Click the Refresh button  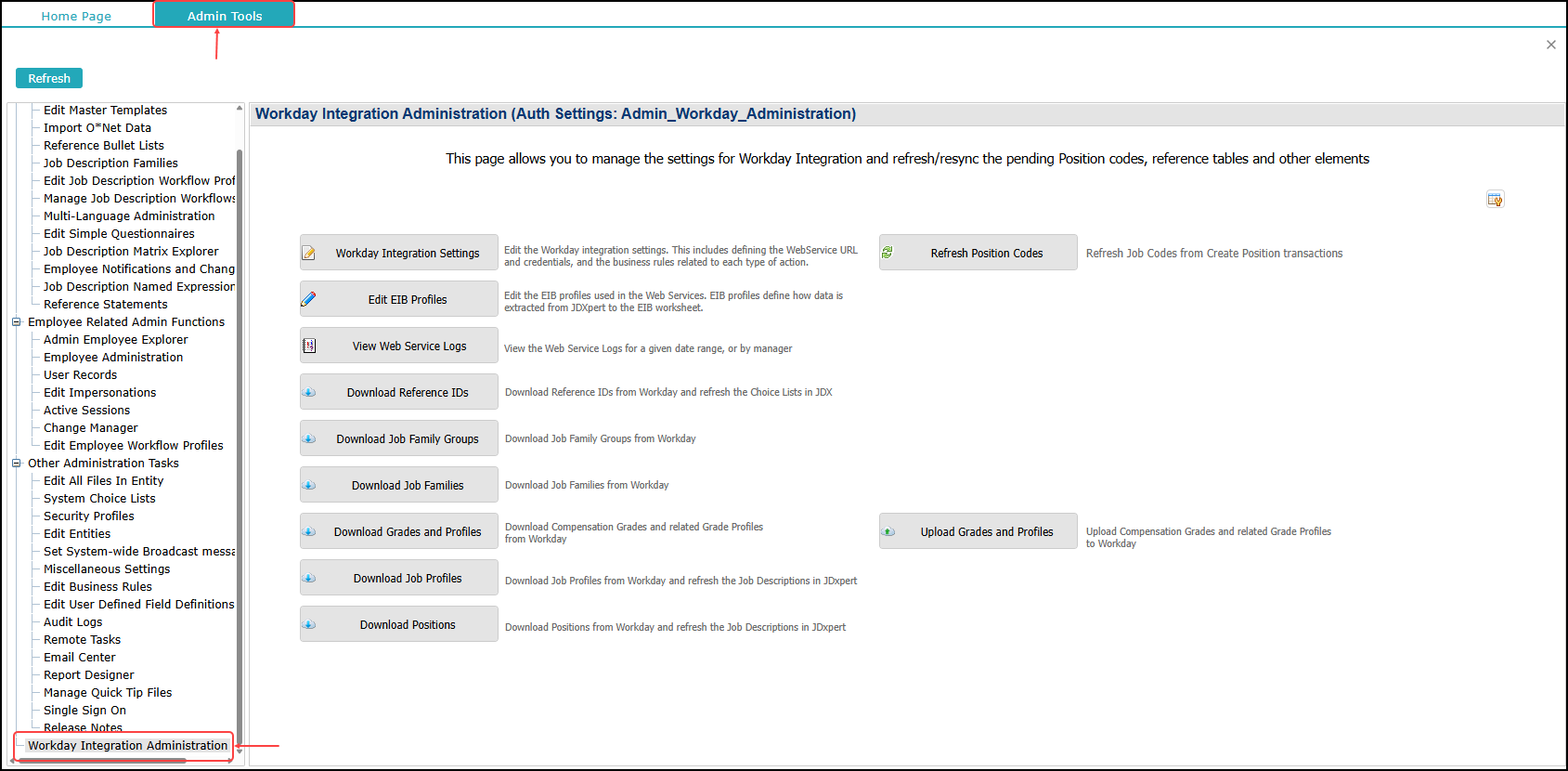point(49,78)
